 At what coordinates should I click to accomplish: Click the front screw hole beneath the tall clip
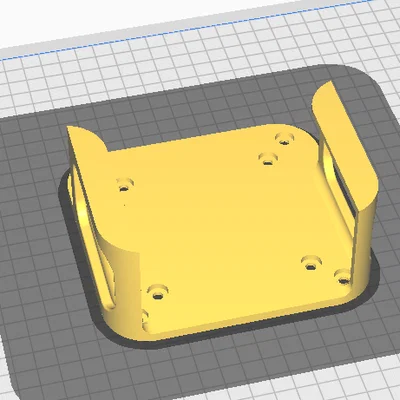tap(343, 277)
